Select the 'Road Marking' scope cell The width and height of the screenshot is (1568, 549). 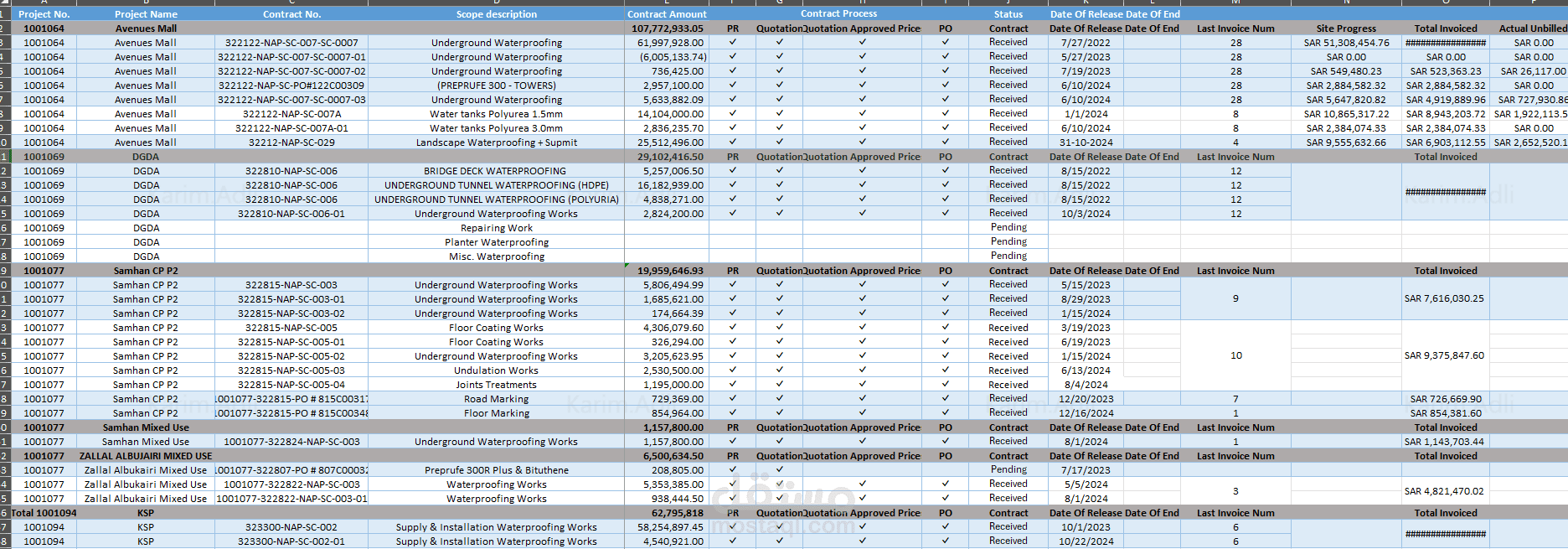(497, 399)
